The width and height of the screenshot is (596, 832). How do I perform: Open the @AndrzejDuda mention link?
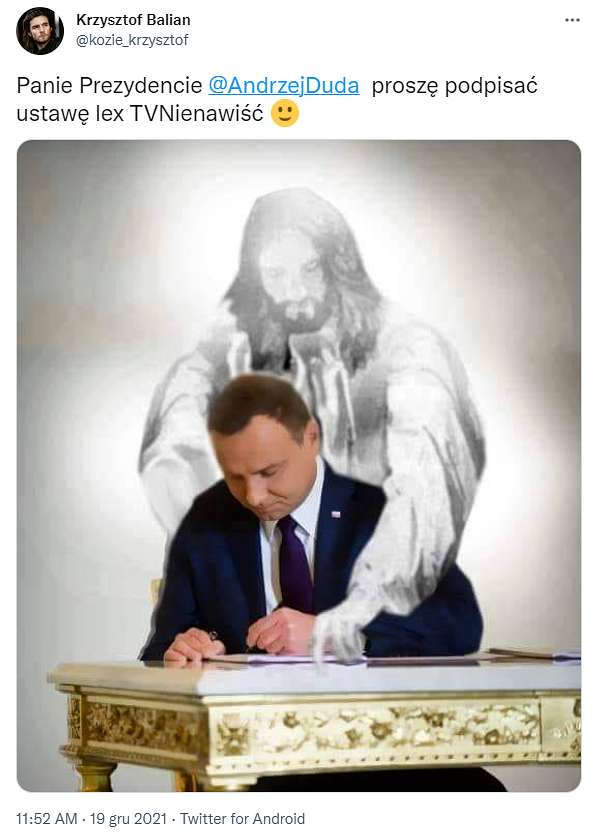(284, 85)
